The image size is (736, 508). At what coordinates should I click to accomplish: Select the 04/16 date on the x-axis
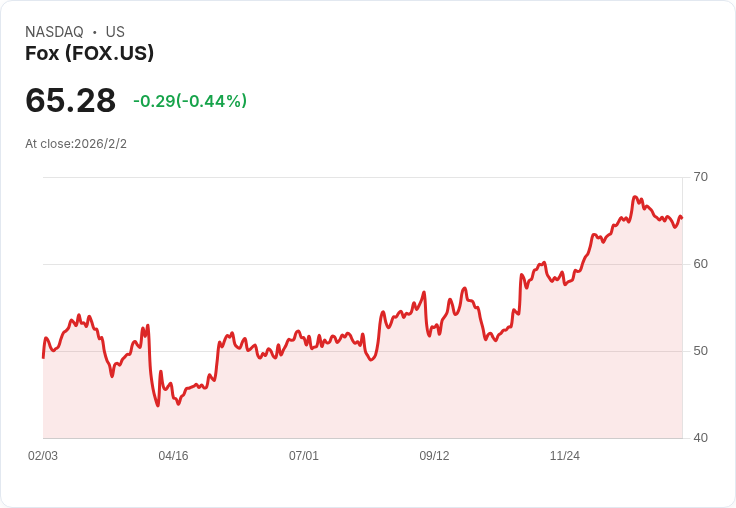coord(173,456)
